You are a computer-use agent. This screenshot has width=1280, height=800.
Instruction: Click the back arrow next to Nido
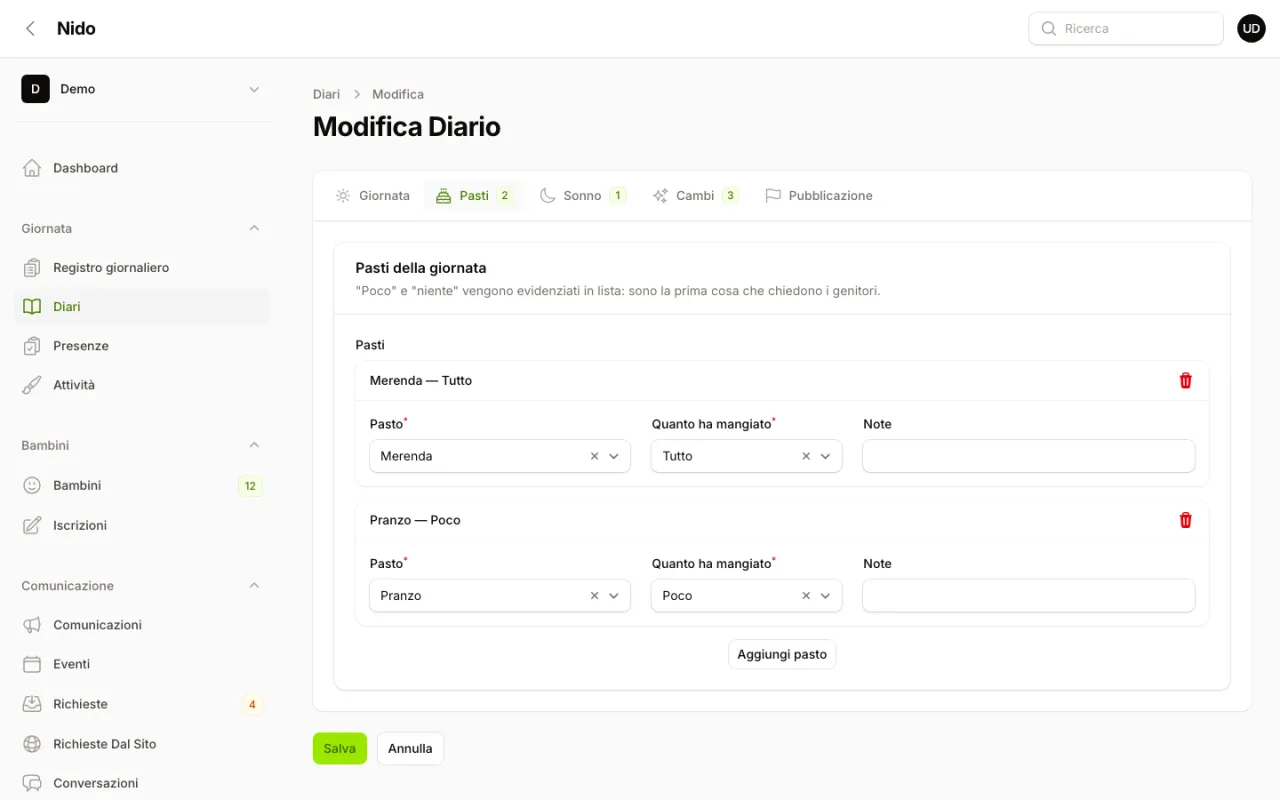click(x=31, y=28)
